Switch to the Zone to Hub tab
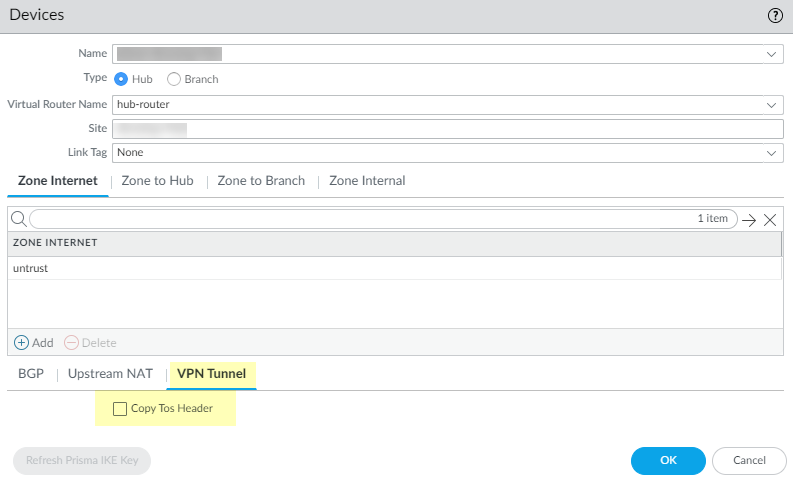 pos(157,181)
